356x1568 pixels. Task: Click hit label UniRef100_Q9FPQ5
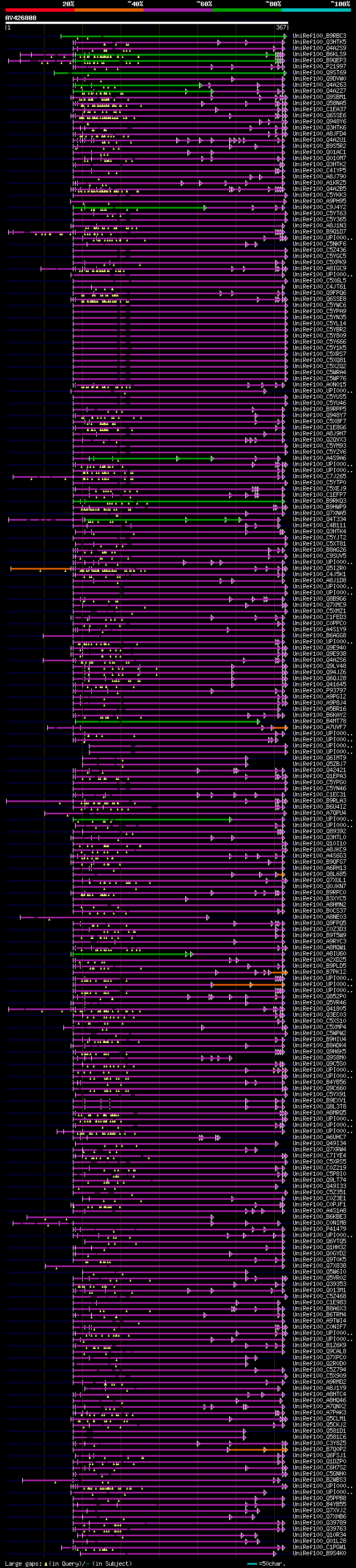click(319, 923)
